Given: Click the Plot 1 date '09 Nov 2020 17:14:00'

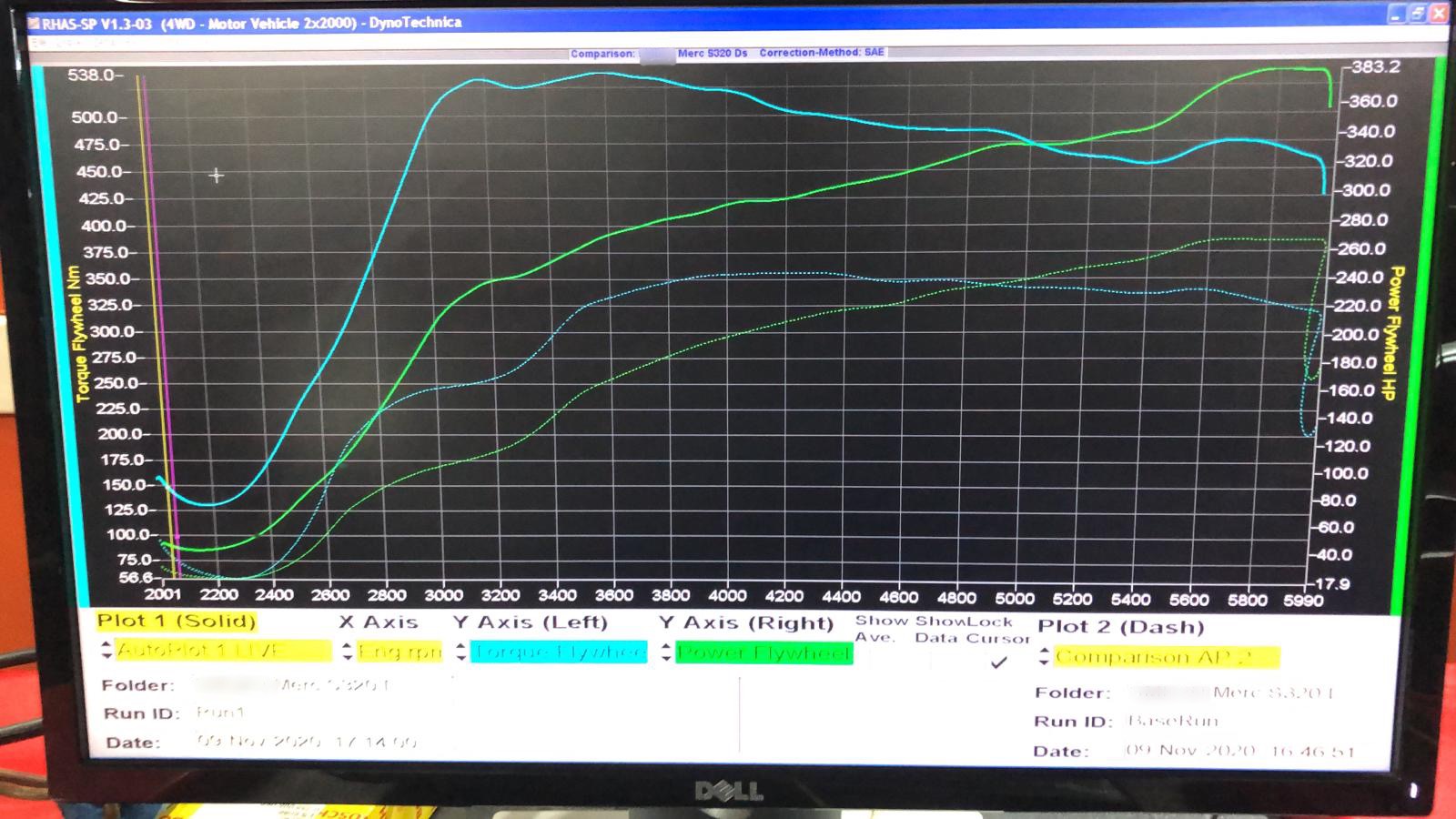Looking at the screenshot, I should 307,742.
